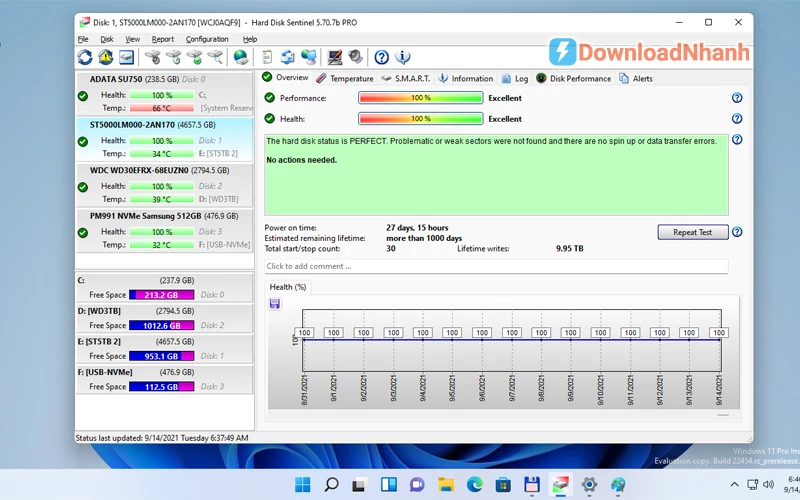Click the D: [WD3TB] free space bar
Viewport: 800px width, 500px height.
tap(162, 326)
